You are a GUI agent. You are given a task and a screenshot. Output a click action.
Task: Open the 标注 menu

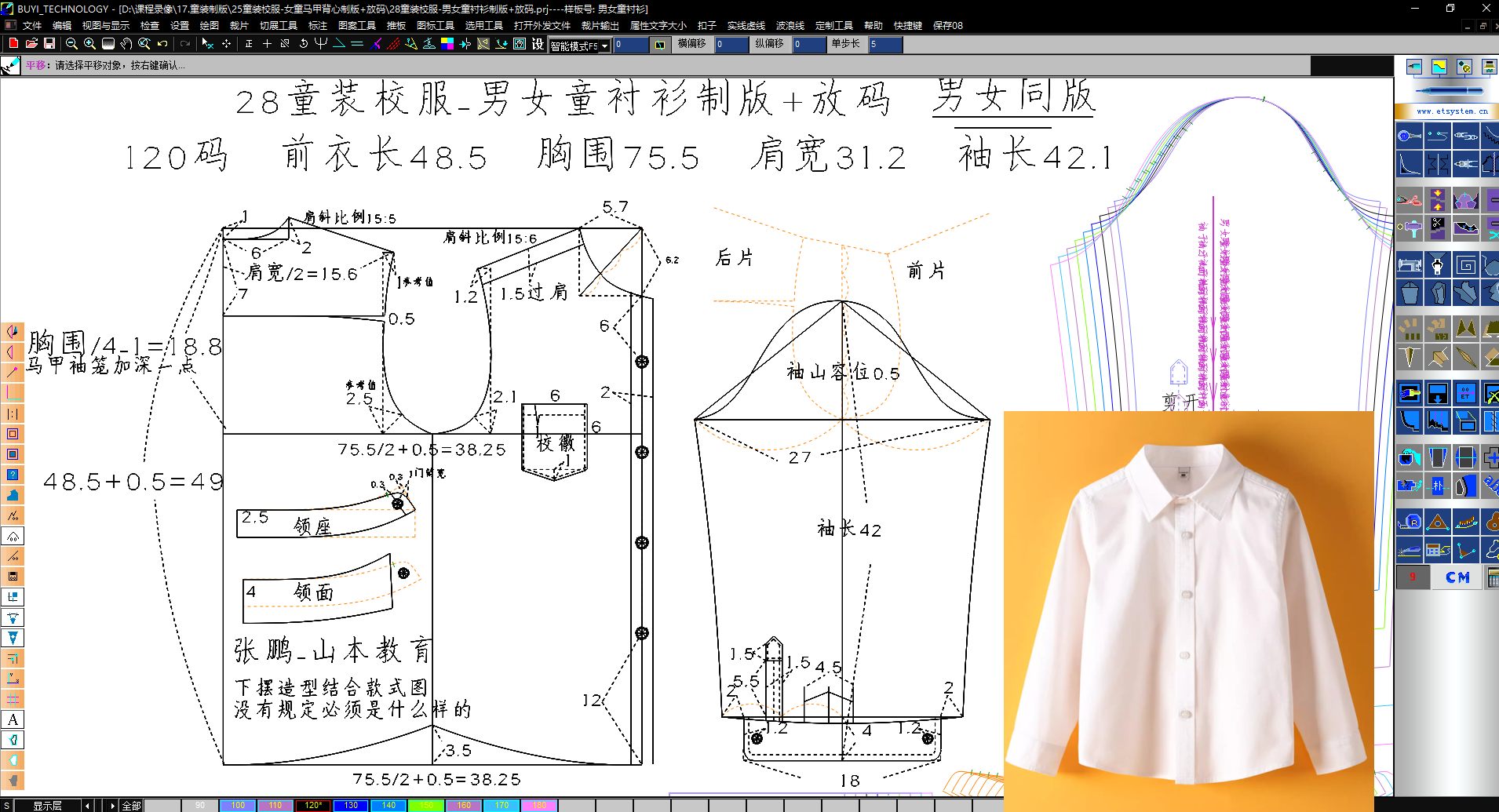pos(318,26)
